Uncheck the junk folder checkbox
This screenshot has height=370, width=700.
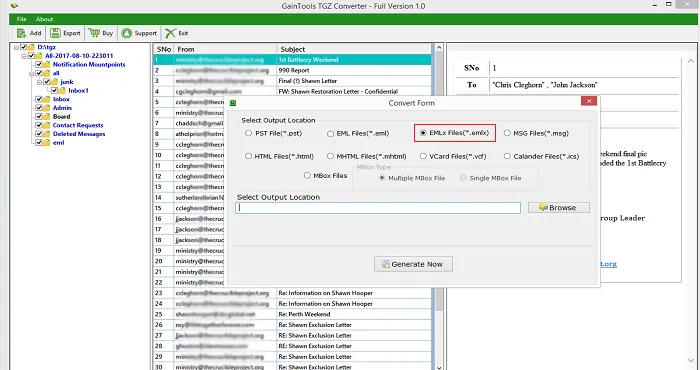click(46, 82)
